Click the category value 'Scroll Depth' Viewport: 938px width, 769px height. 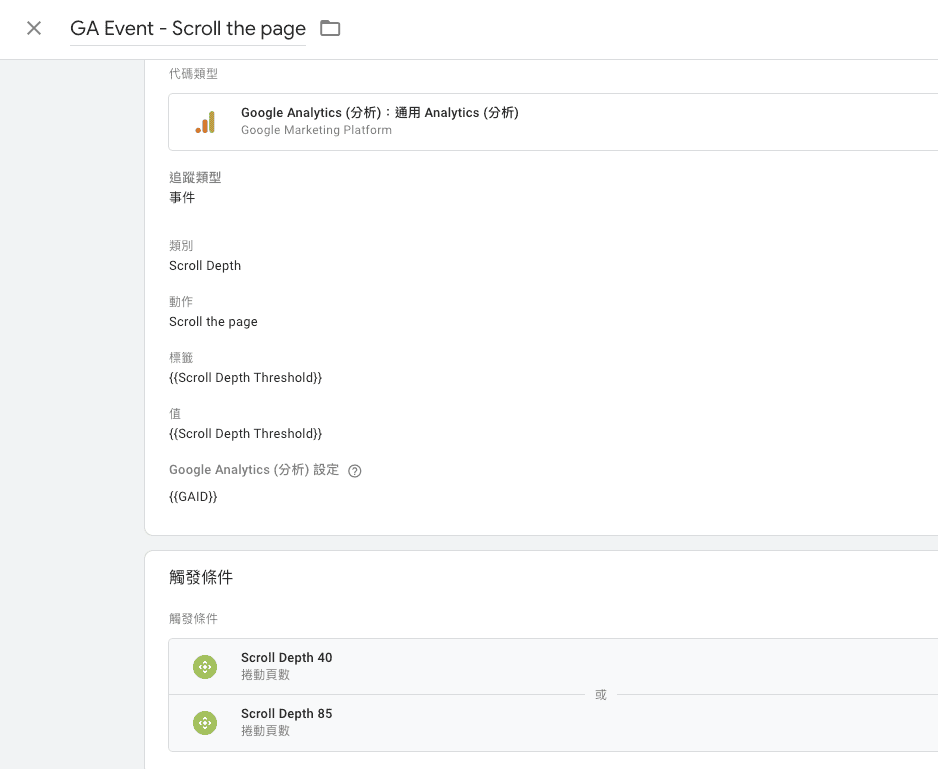[x=205, y=266]
